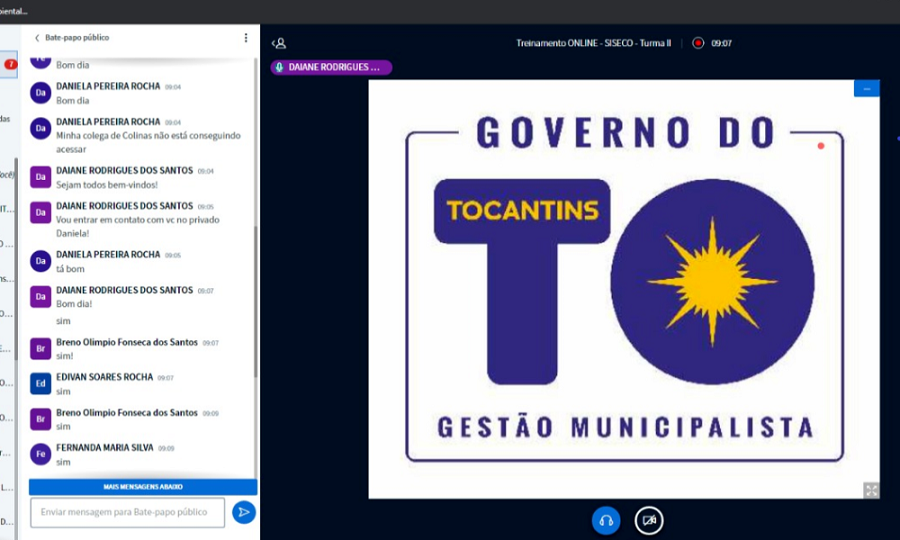Minimize the presentation with the blue button
The width and height of the screenshot is (900, 540).
point(866,89)
